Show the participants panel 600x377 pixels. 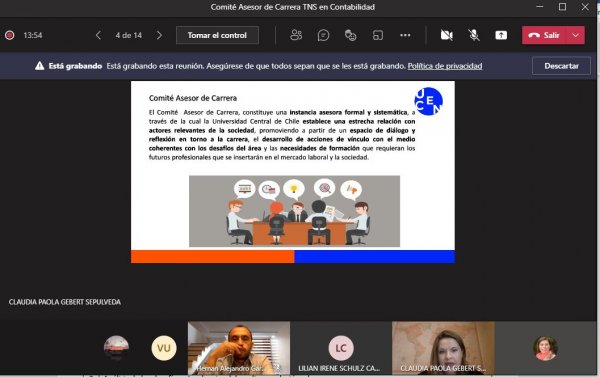click(296, 35)
